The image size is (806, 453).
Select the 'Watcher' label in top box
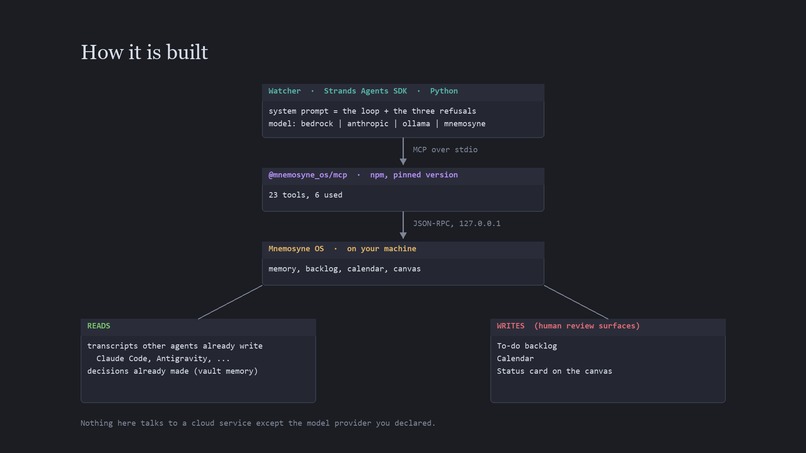284,91
